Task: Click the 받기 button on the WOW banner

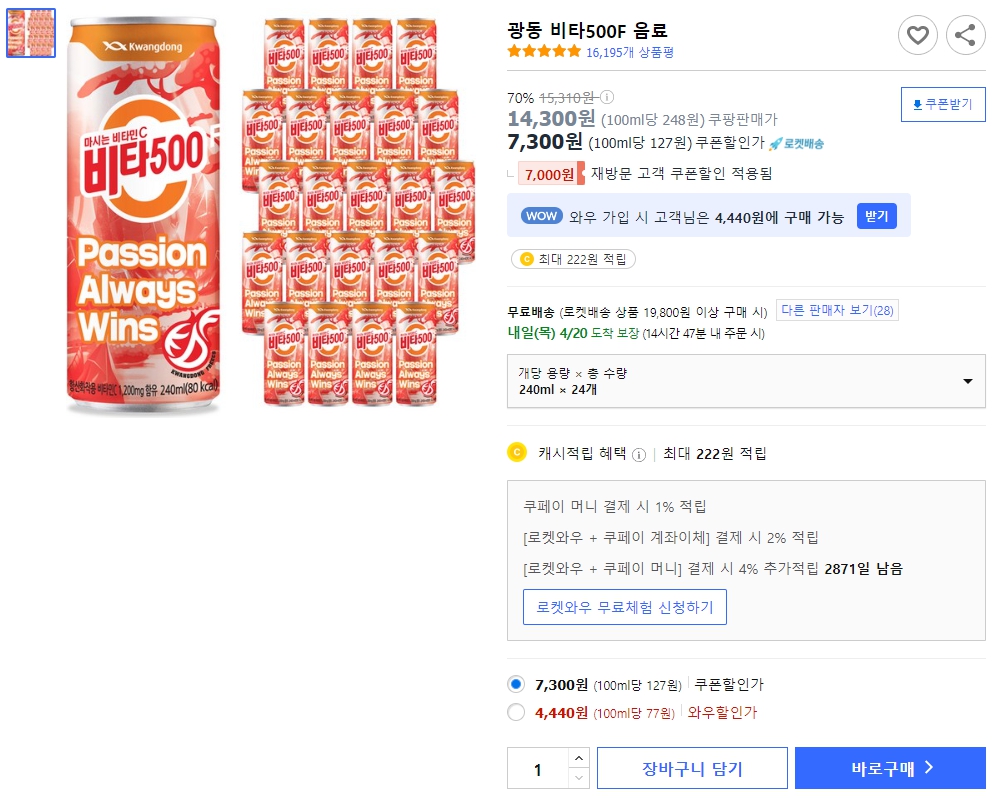Action: [877, 217]
